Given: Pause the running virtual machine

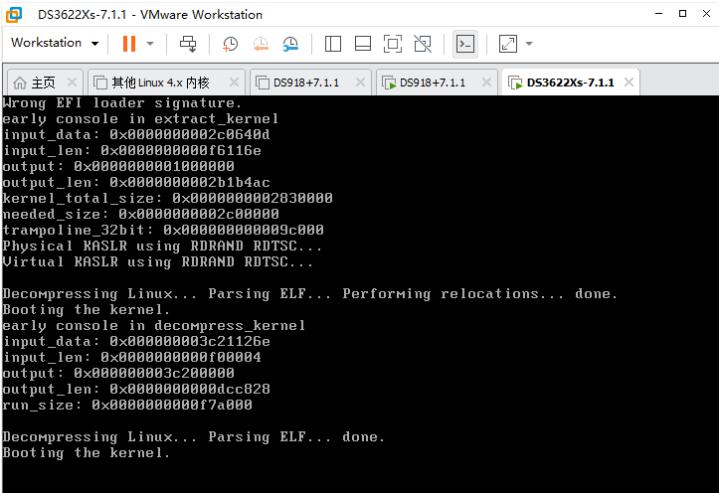Looking at the screenshot, I should (129, 44).
